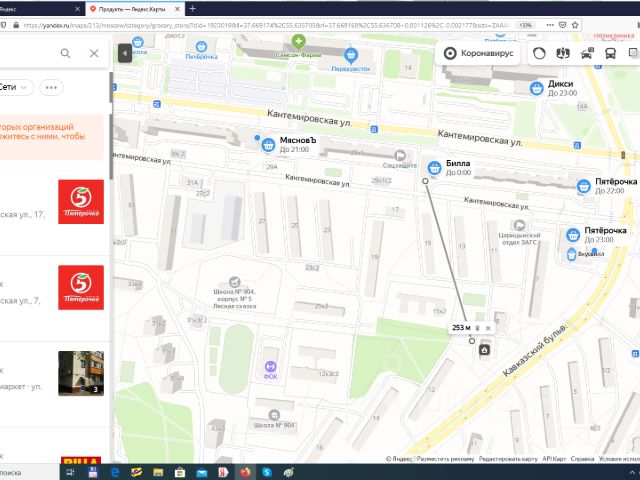Open a new browser tab
Screen dimensions: 640x480
point(192,9)
